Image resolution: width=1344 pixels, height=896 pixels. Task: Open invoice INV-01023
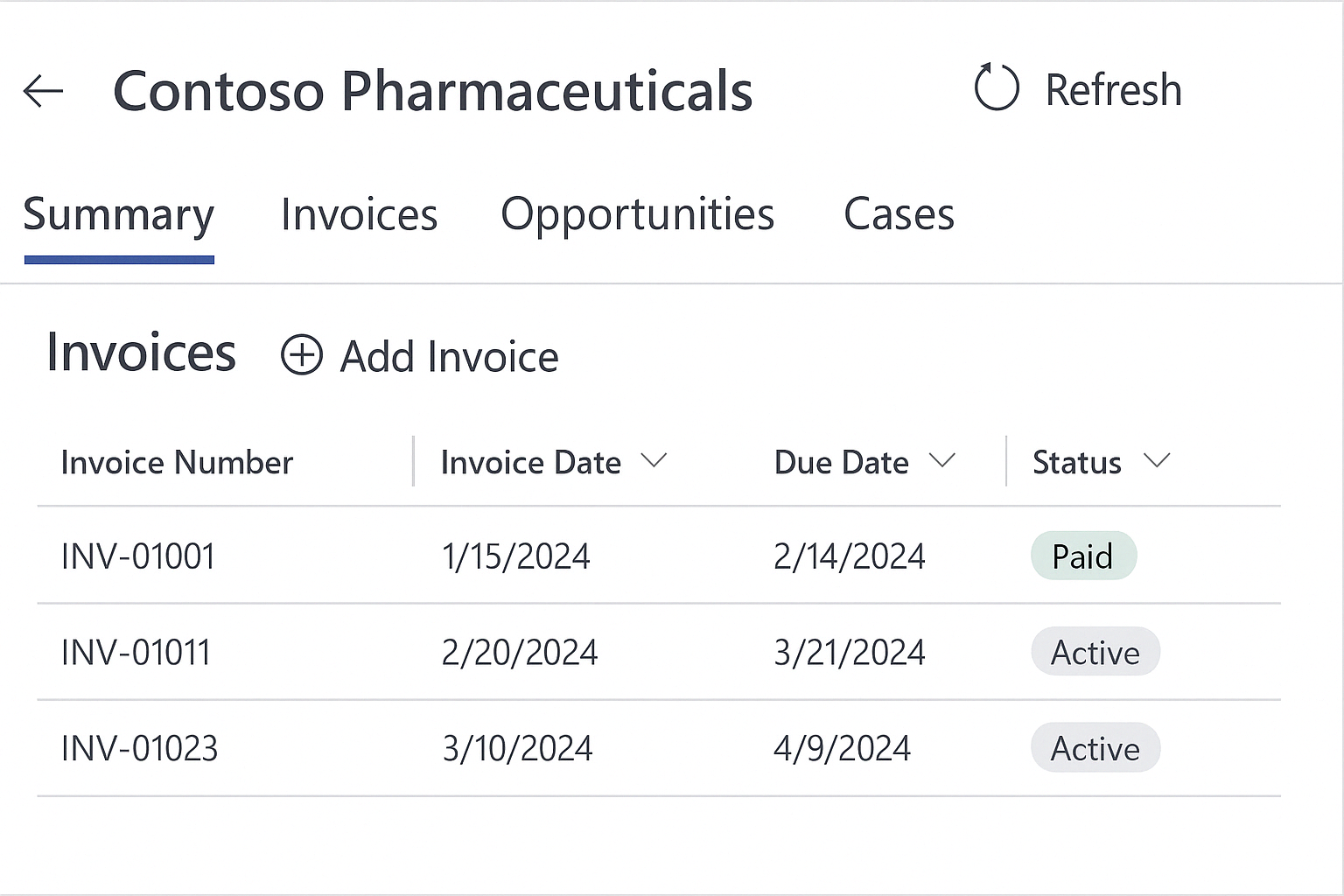(x=139, y=749)
